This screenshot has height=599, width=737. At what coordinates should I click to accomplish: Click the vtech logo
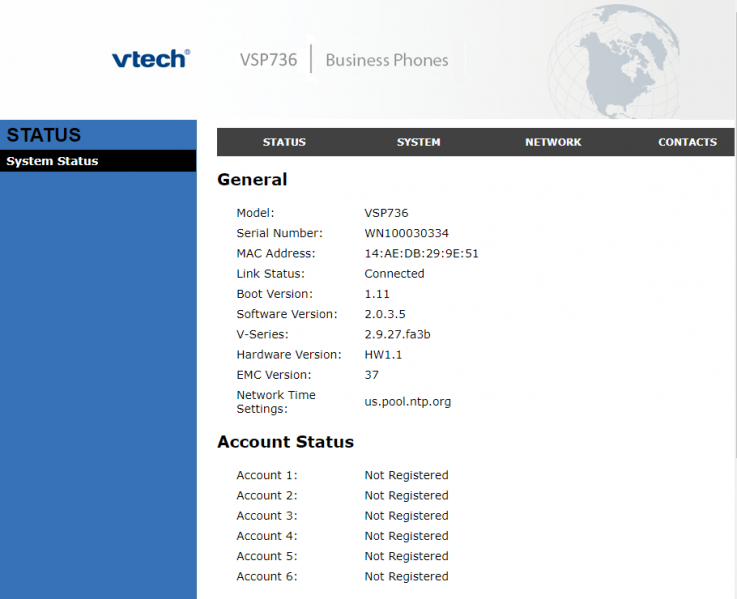pos(151,59)
